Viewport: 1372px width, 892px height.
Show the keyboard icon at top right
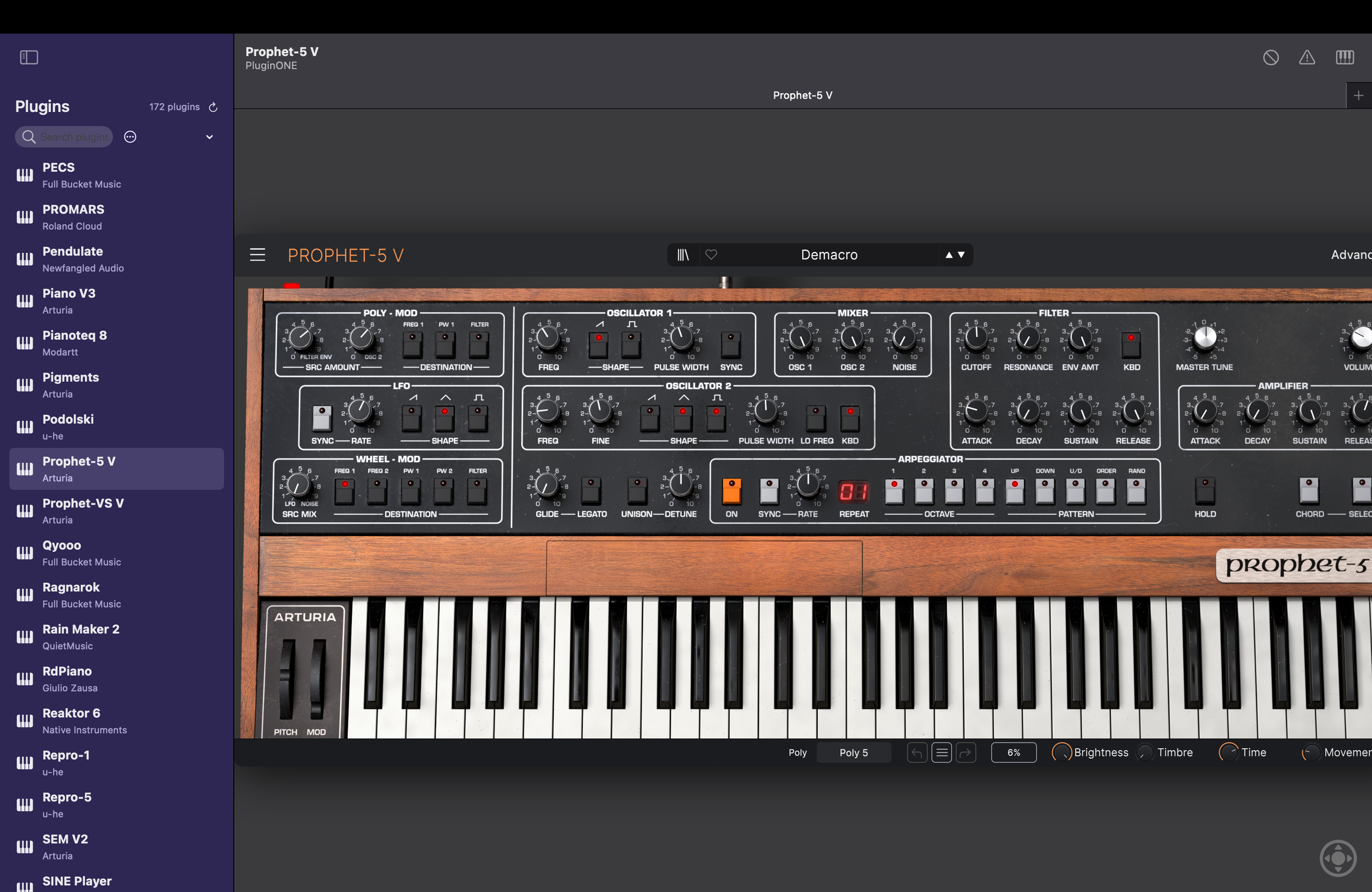click(x=1345, y=57)
